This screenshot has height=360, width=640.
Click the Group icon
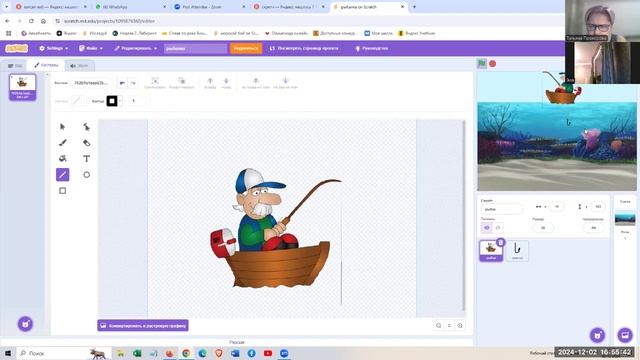155,83
